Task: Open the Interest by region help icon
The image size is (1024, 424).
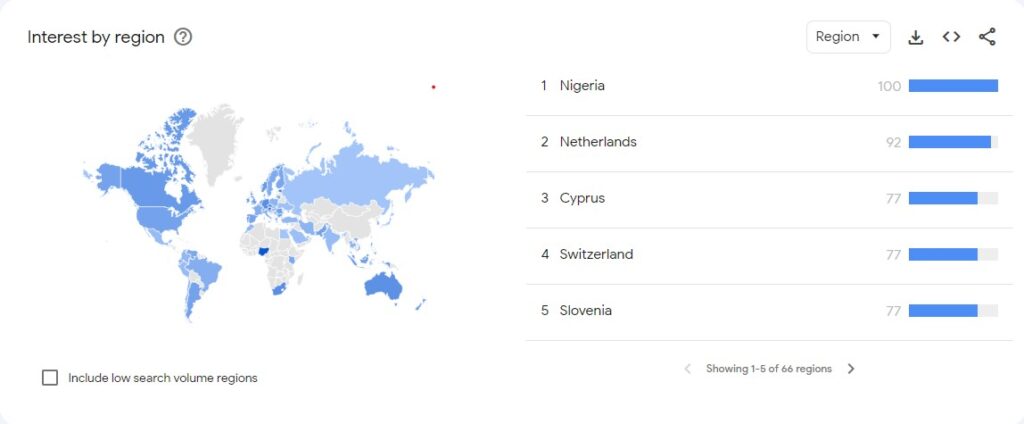Action: coord(183,37)
